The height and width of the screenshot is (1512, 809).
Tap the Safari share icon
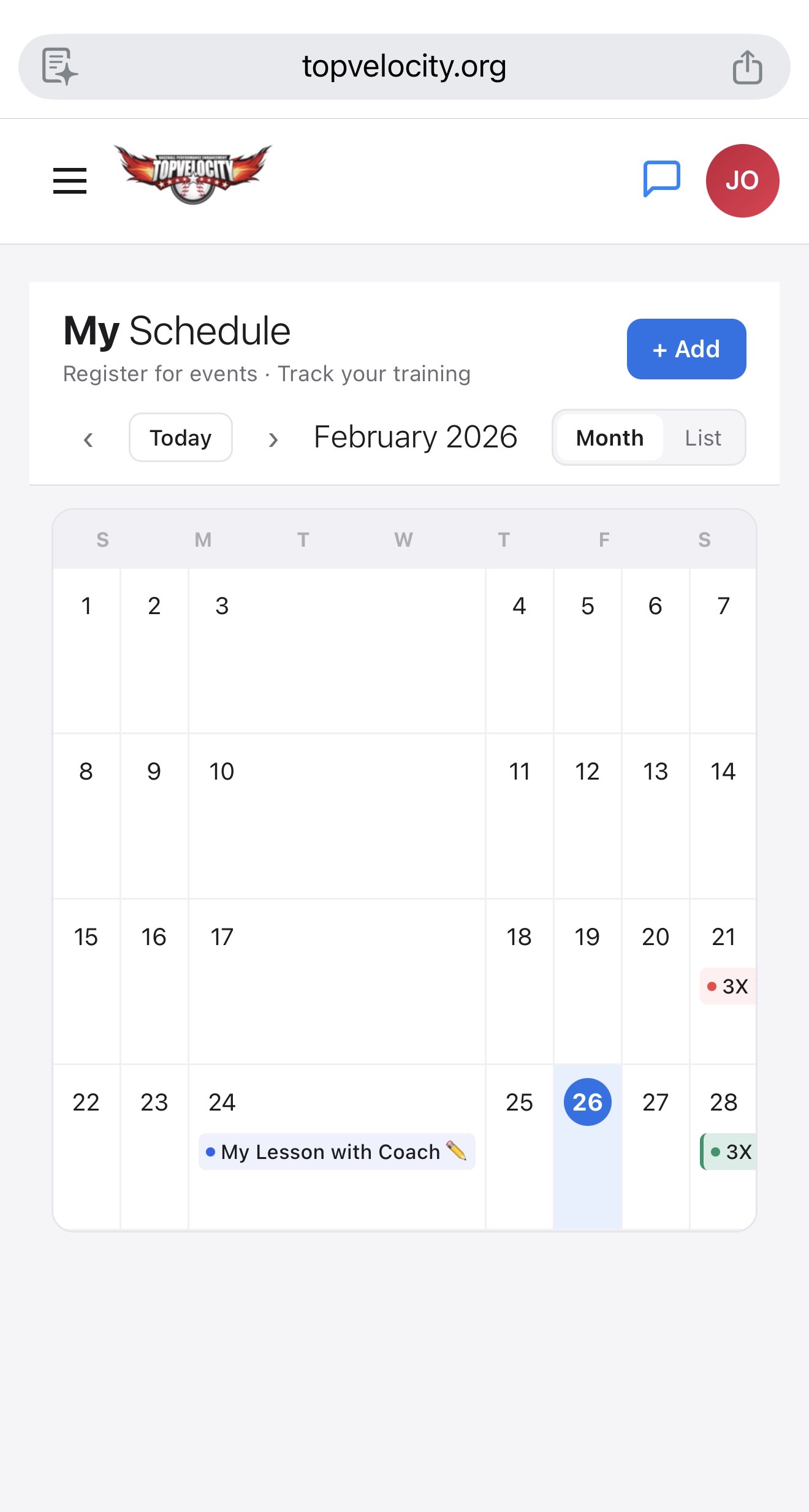tap(747, 67)
